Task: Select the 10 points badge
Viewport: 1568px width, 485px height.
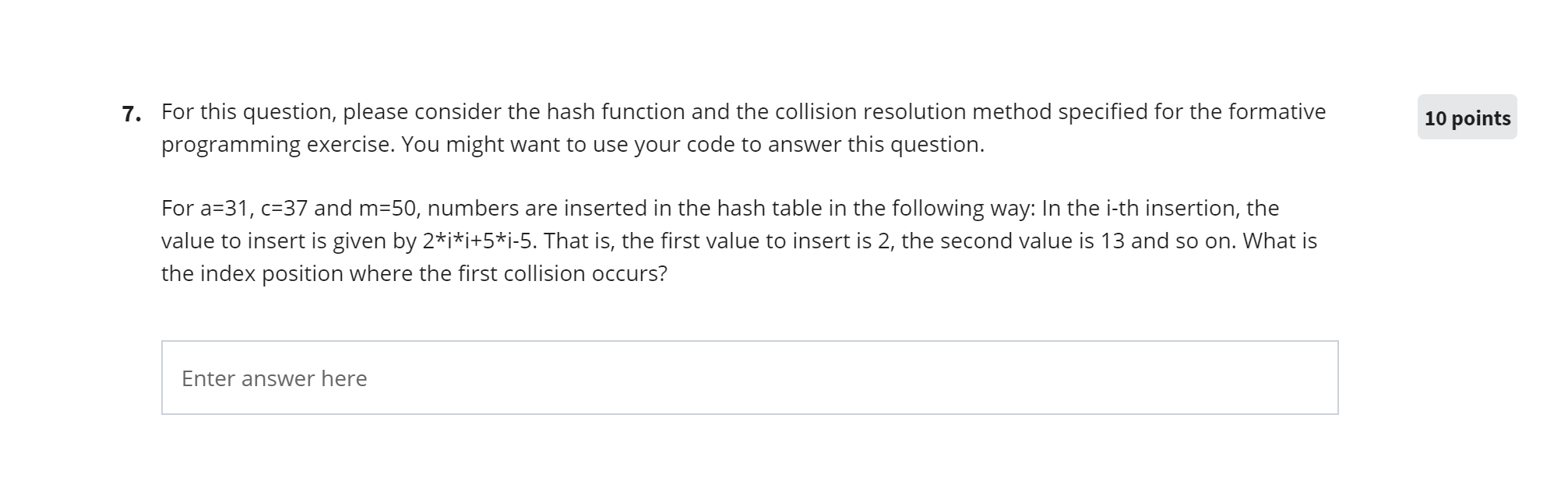Action: [x=1467, y=118]
